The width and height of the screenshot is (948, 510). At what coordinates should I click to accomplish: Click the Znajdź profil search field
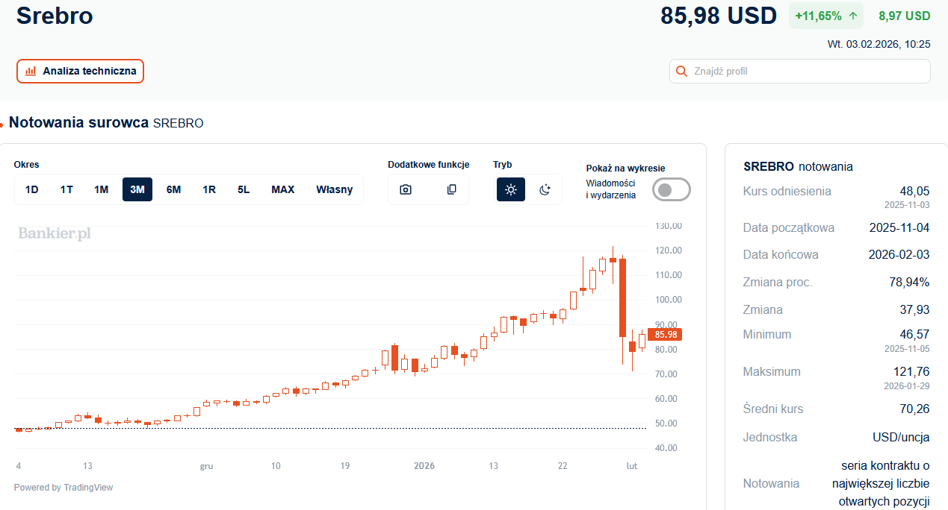tap(799, 71)
